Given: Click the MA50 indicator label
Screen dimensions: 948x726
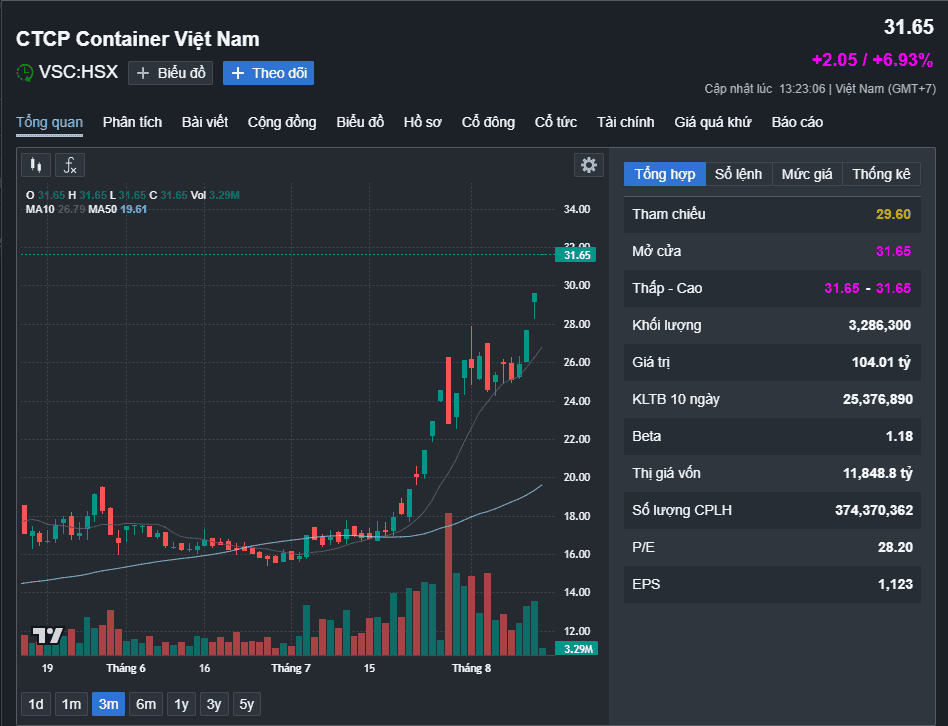Looking at the screenshot, I should point(102,209).
